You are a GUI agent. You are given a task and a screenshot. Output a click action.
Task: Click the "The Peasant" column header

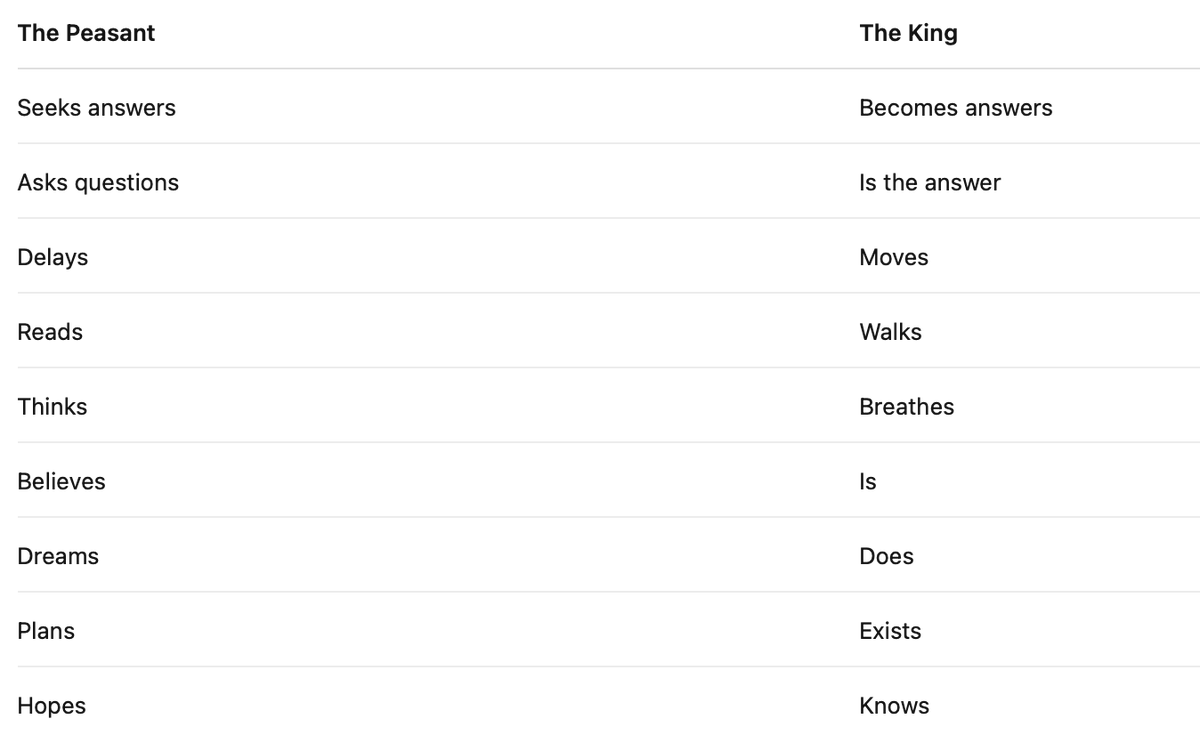pyautogui.click(x=86, y=33)
